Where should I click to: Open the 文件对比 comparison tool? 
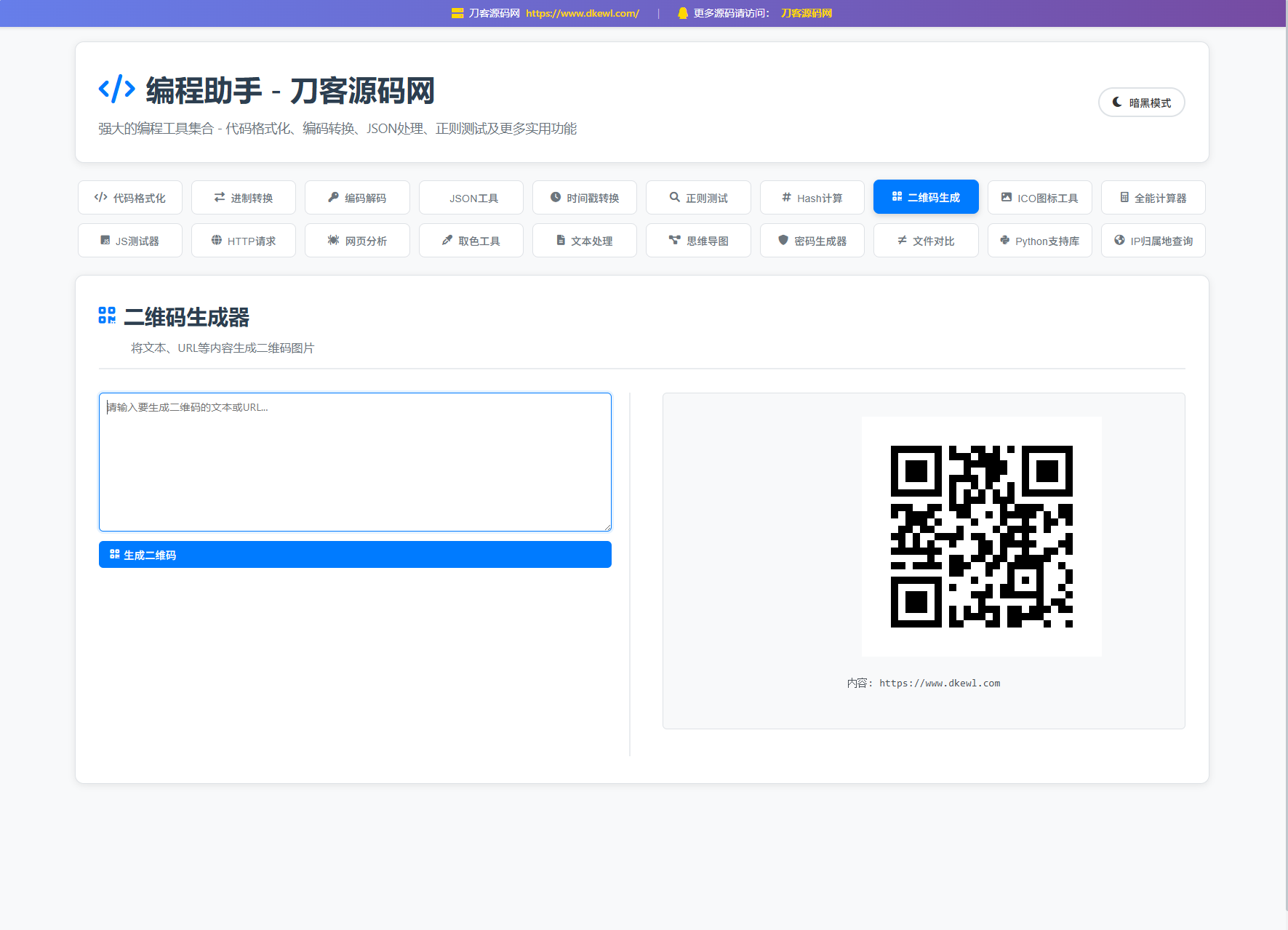click(x=926, y=240)
